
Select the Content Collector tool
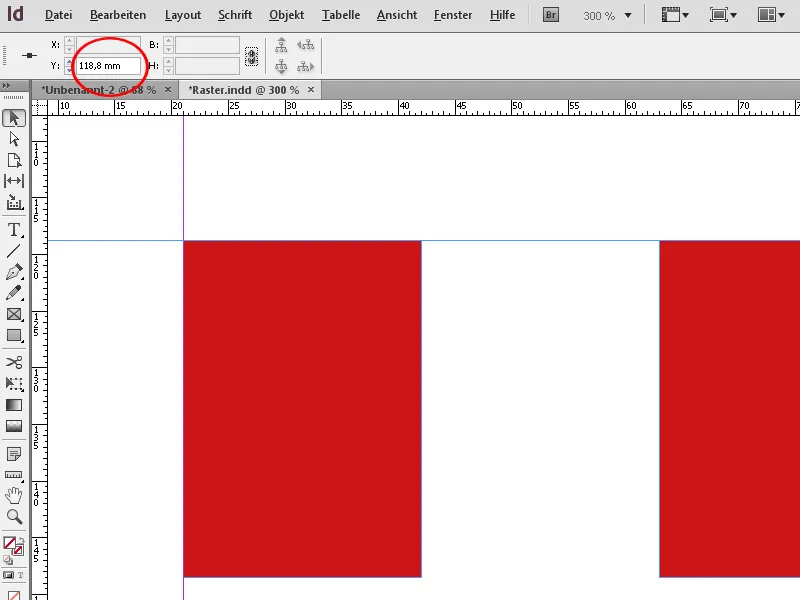tap(14, 203)
